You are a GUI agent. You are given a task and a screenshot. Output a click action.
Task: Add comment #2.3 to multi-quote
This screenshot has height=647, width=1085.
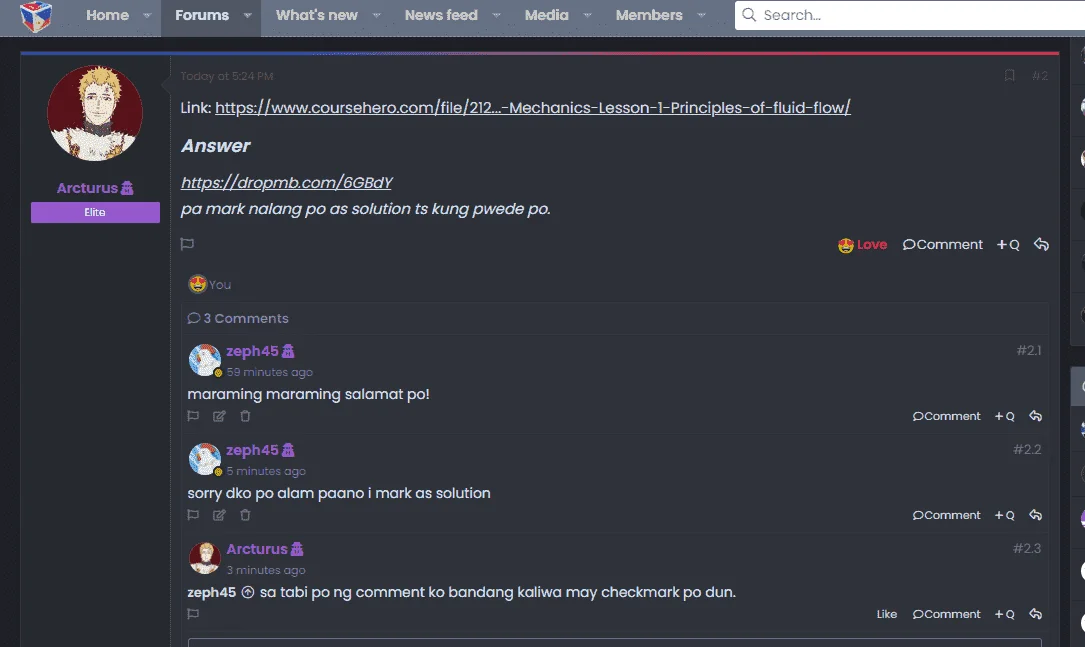pyautogui.click(x=1004, y=614)
